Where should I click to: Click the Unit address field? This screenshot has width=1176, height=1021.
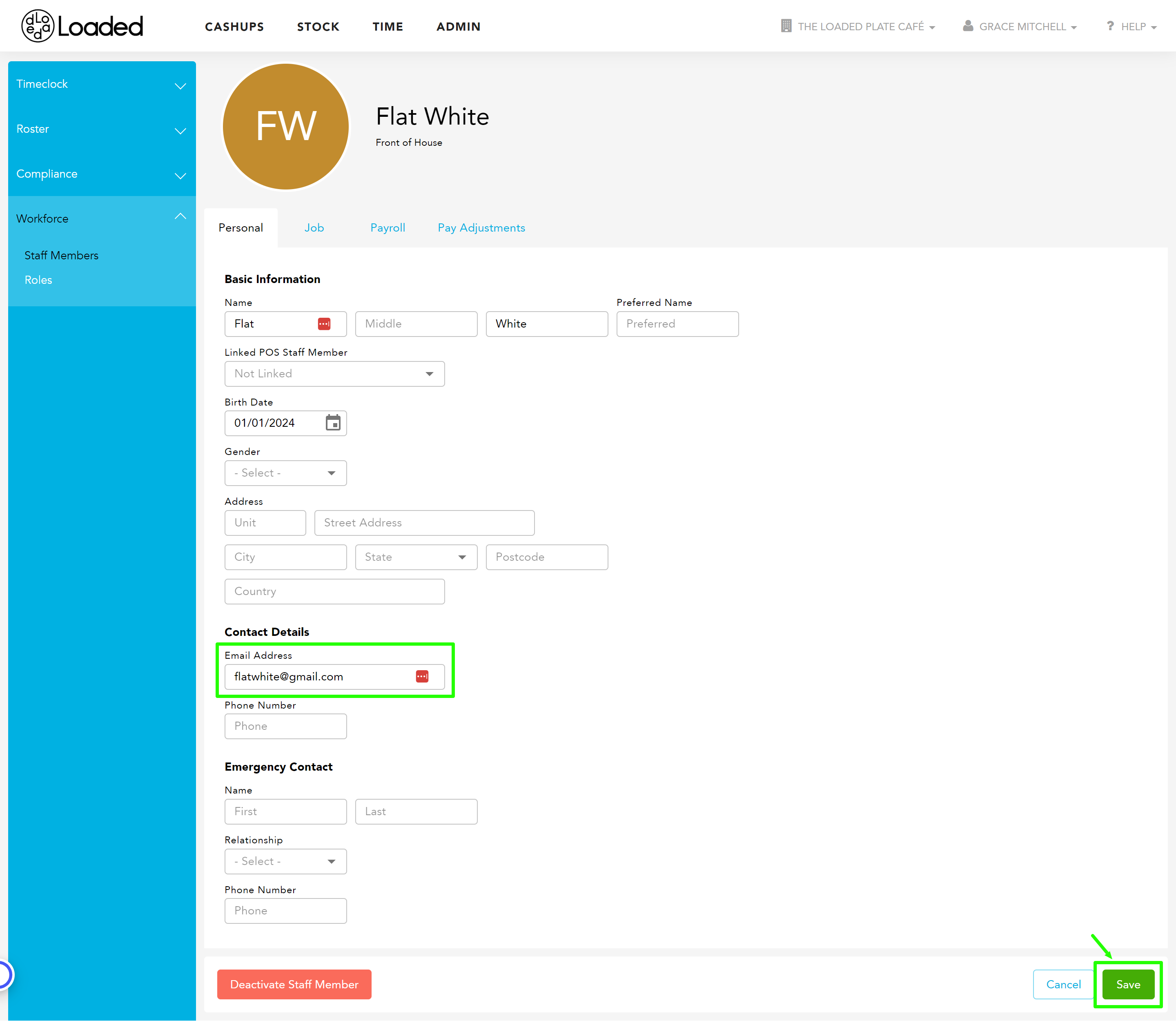click(265, 523)
